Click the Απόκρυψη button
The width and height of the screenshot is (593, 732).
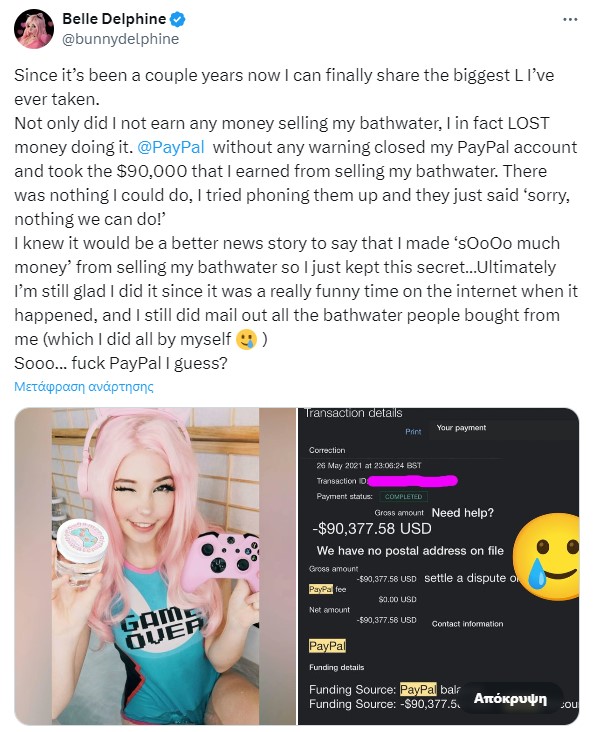pyautogui.click(x=510, y=698)
